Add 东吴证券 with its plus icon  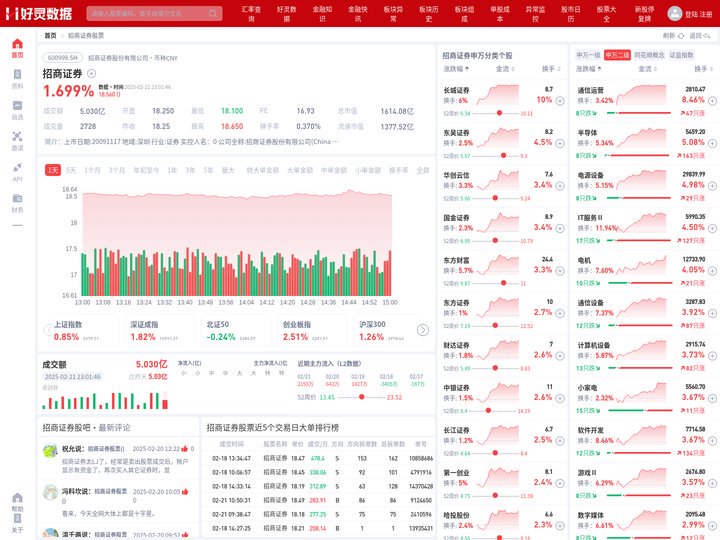tap(560, 143)
